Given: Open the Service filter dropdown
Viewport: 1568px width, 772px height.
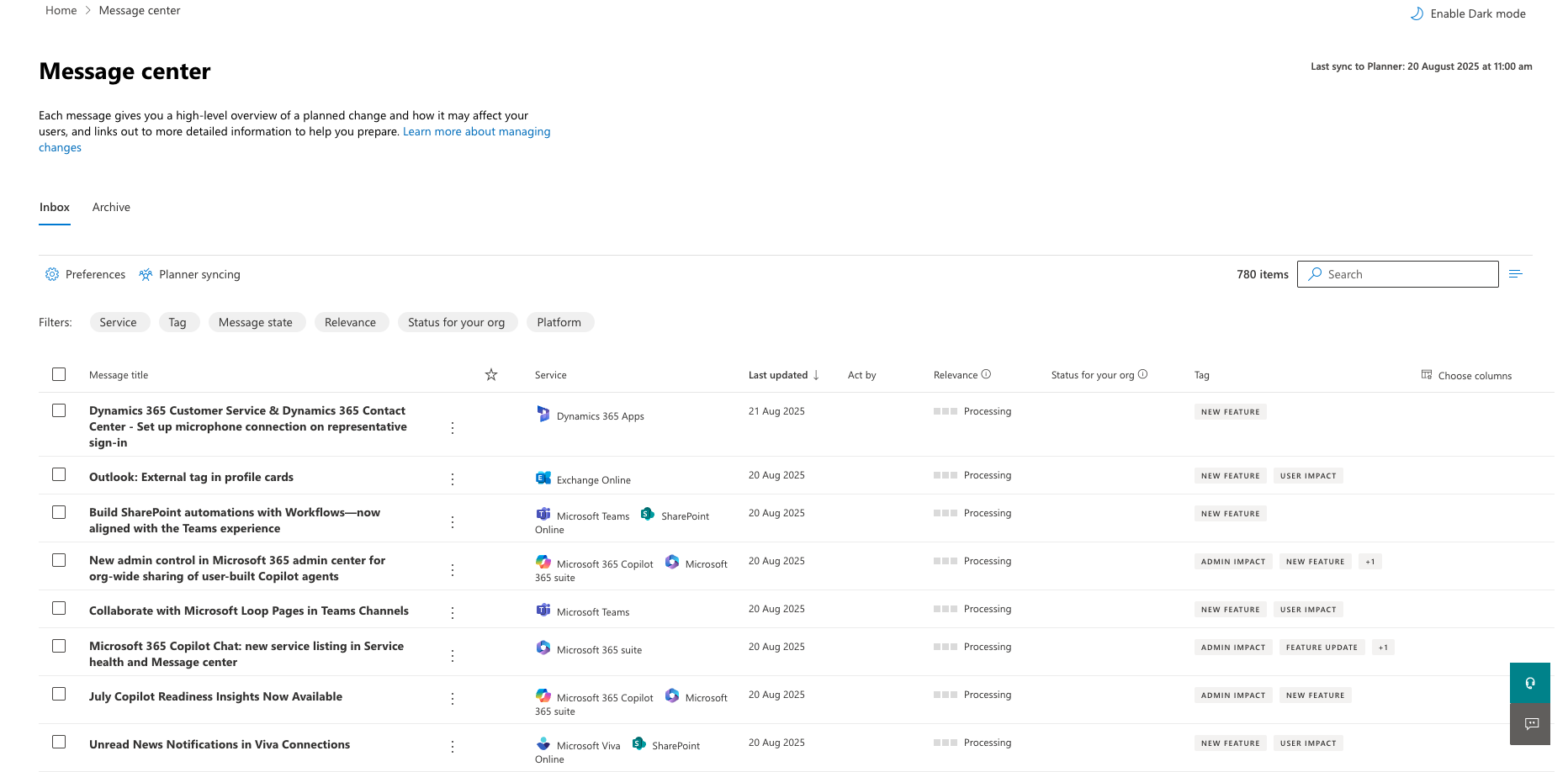Looking at the screenshot, I should point(119,322).
